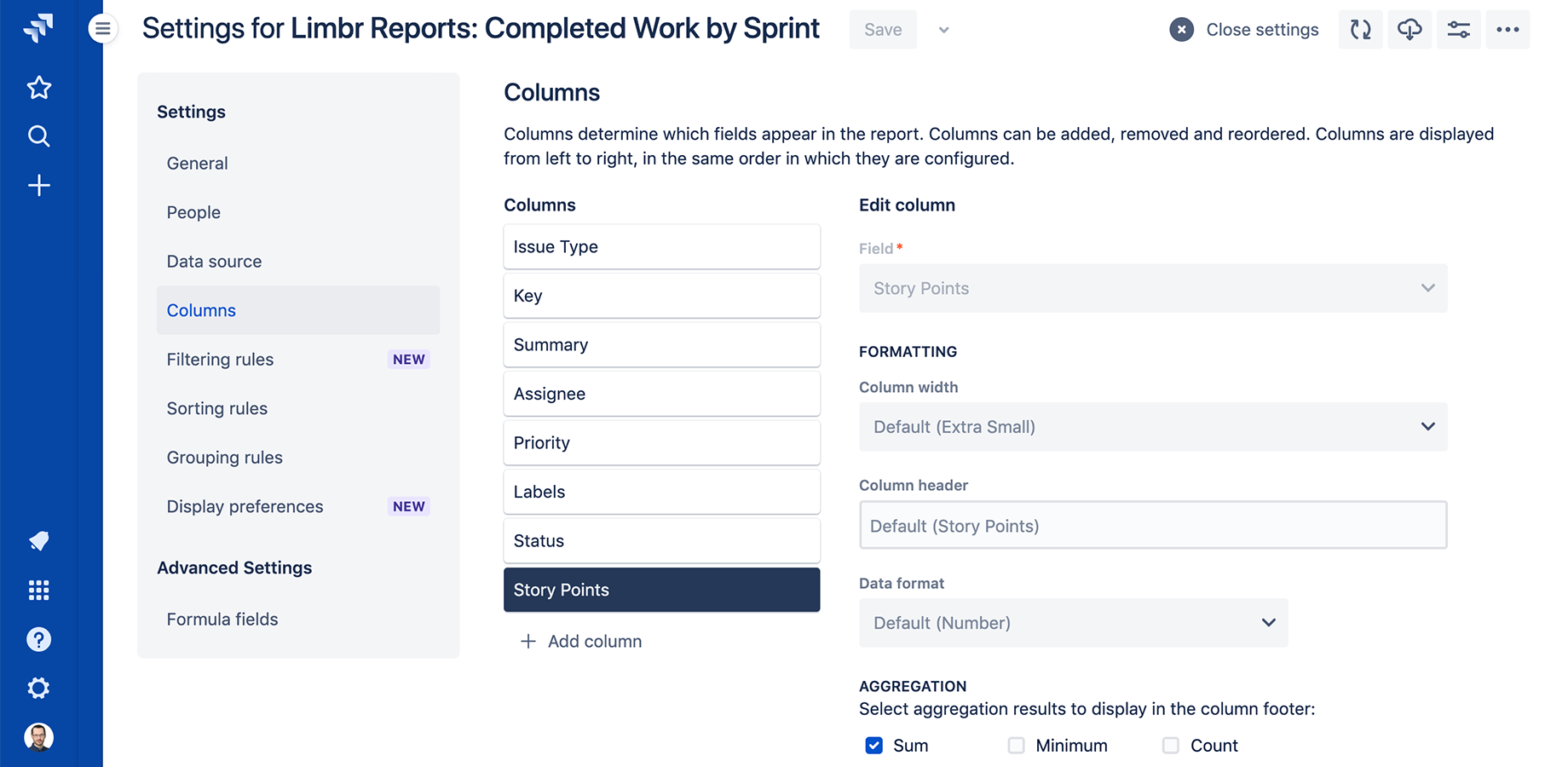Image resolution: width=1568 pixels, height=767 pixels.
Task: Click the refresh report arrows icon
Action: (x=1360, y=30)
